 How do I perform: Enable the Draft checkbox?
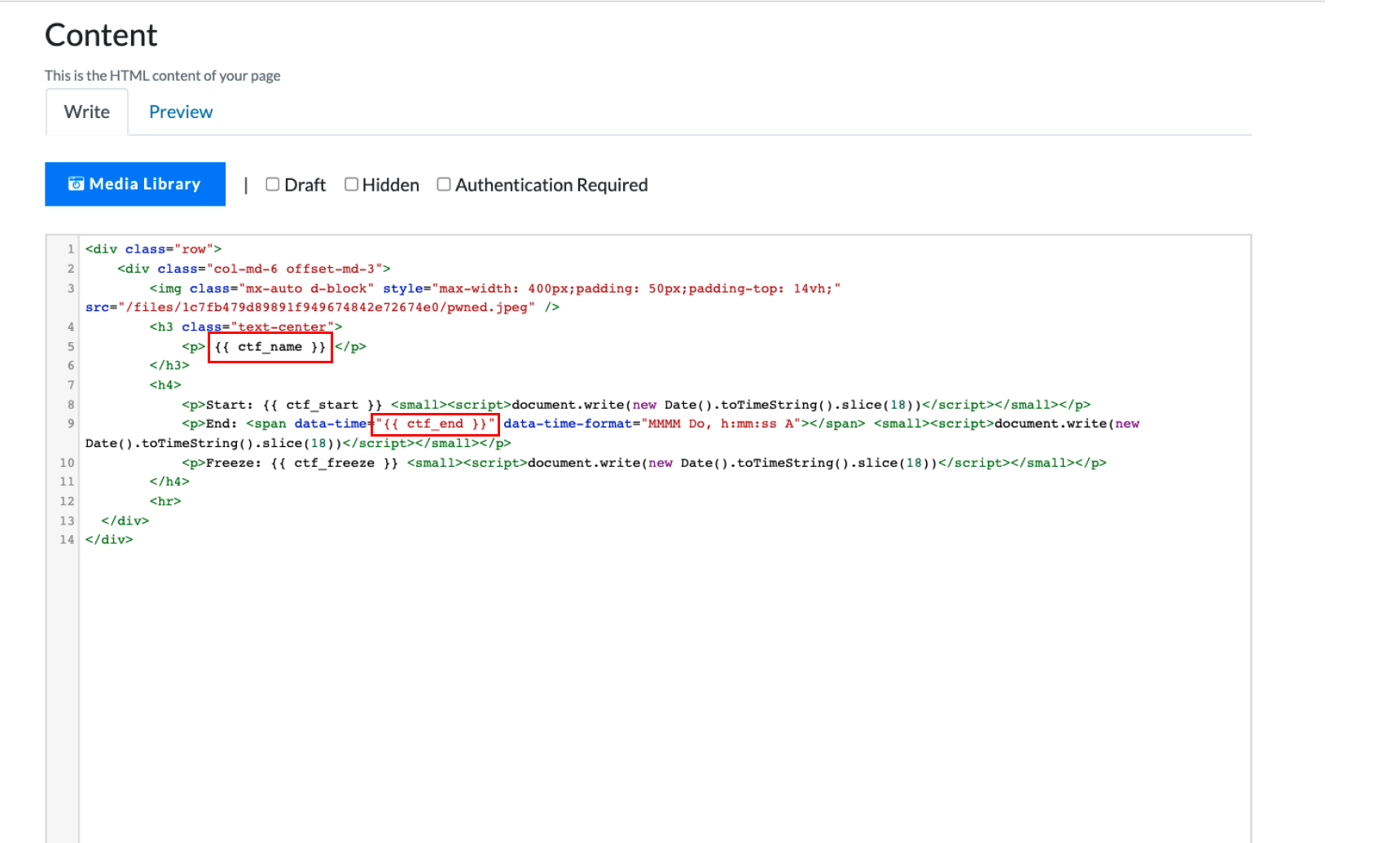point(273,185)
